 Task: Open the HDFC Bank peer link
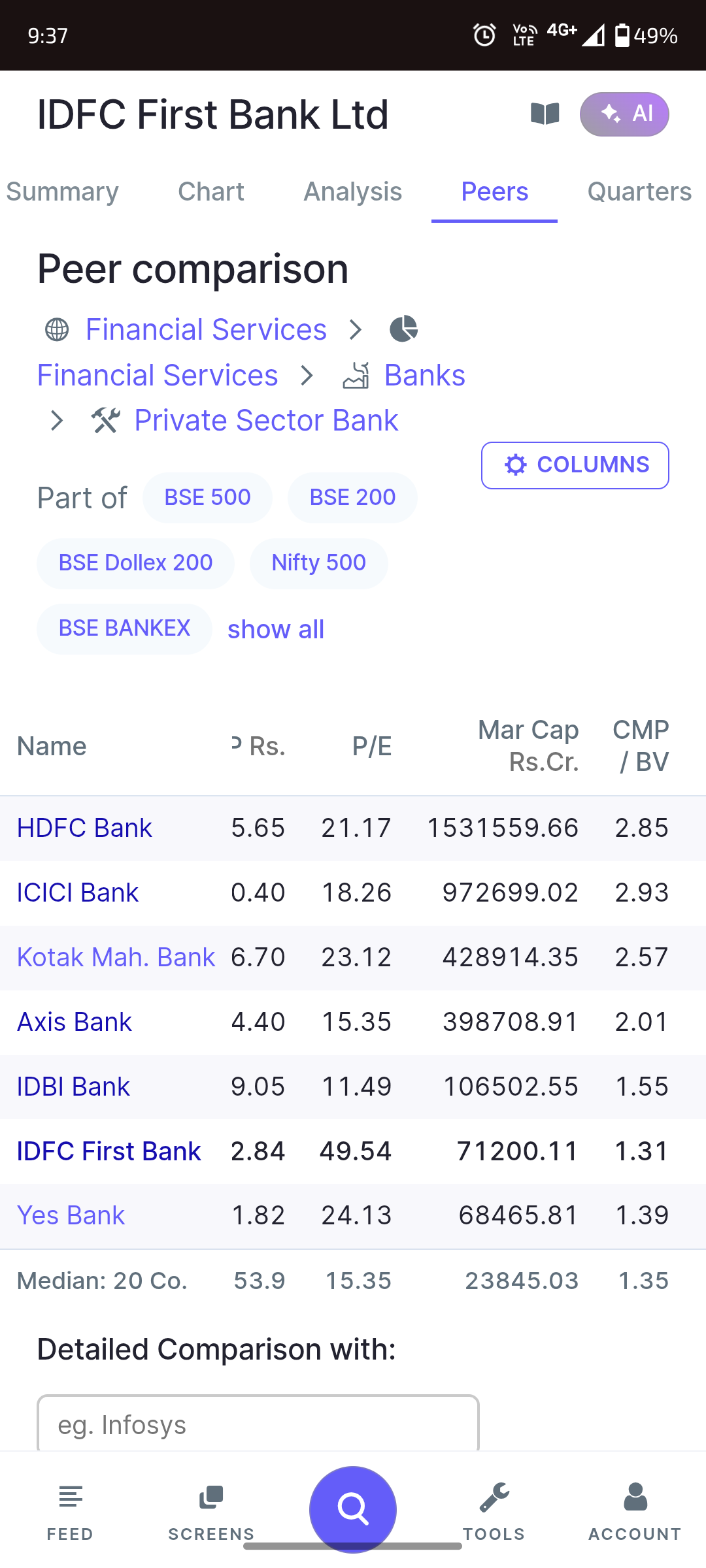click(84, 828)
